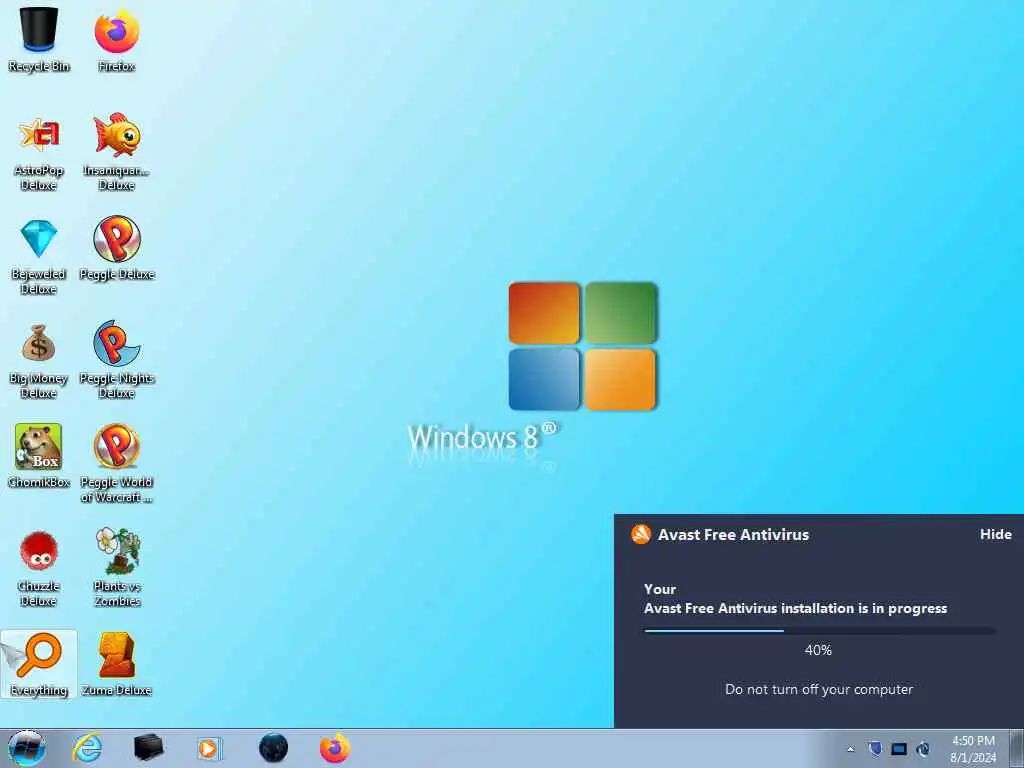Click the shield icon in system tray
This screenshot has width=1024, height=768.
point(875,749)
